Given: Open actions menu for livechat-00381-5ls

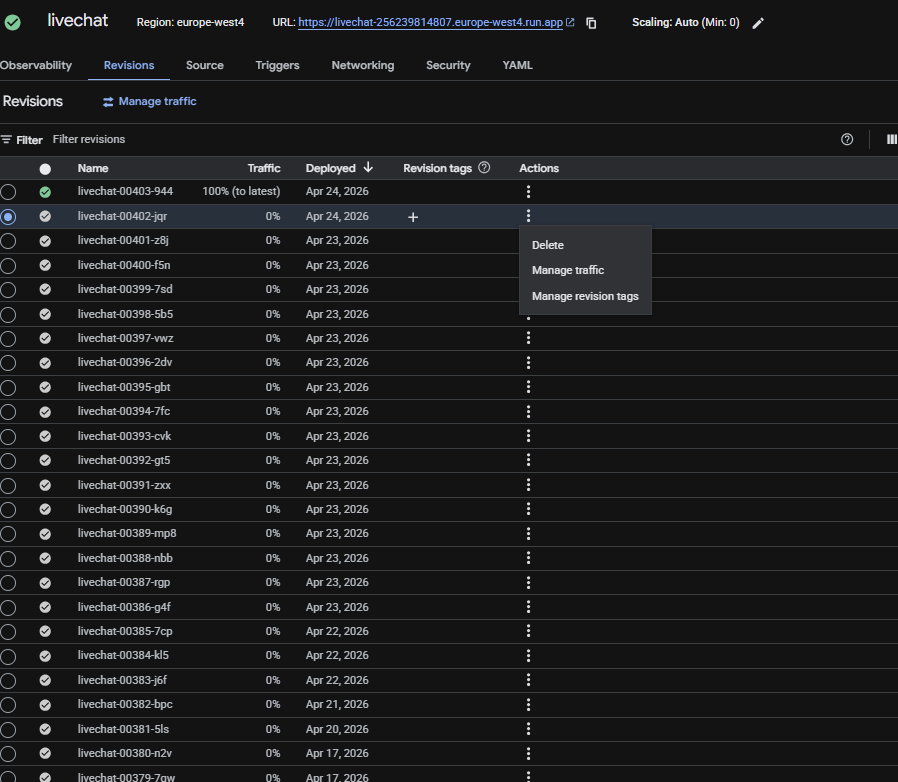Looking at the screenshot, I should point(528,729).
